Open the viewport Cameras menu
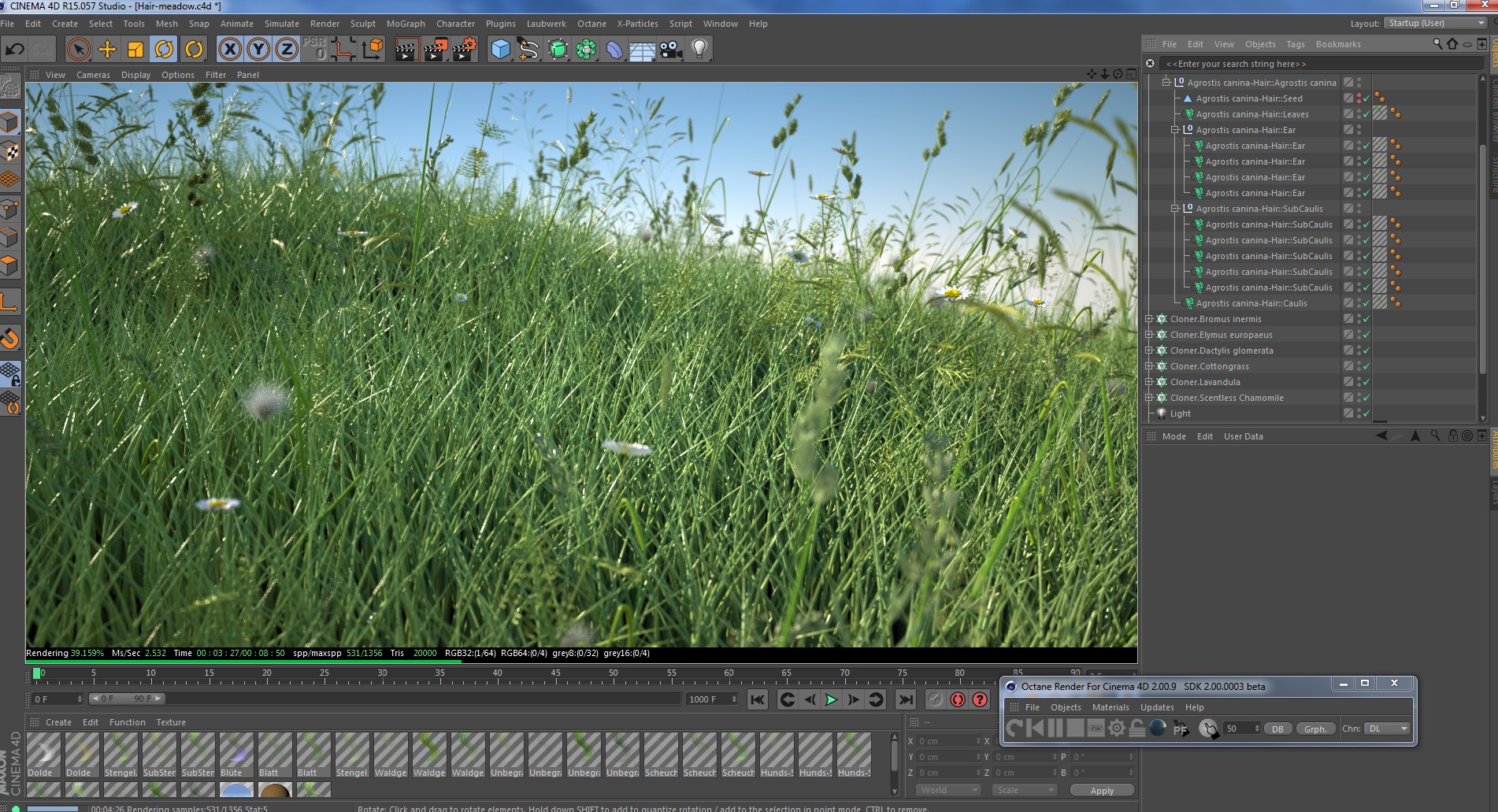 tap(93, 75)
